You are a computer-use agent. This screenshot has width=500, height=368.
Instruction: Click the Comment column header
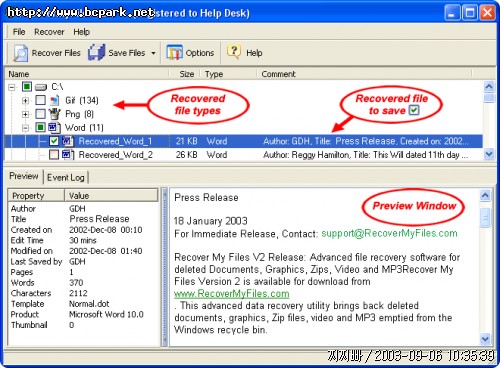pos(365,74)
